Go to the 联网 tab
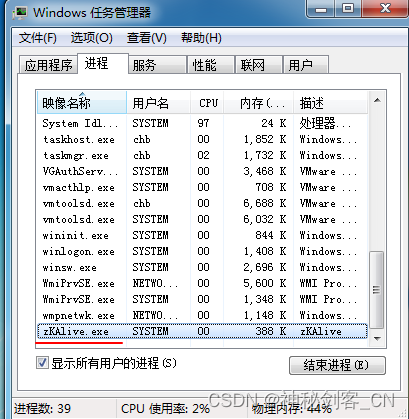 (x=259, y=65)
